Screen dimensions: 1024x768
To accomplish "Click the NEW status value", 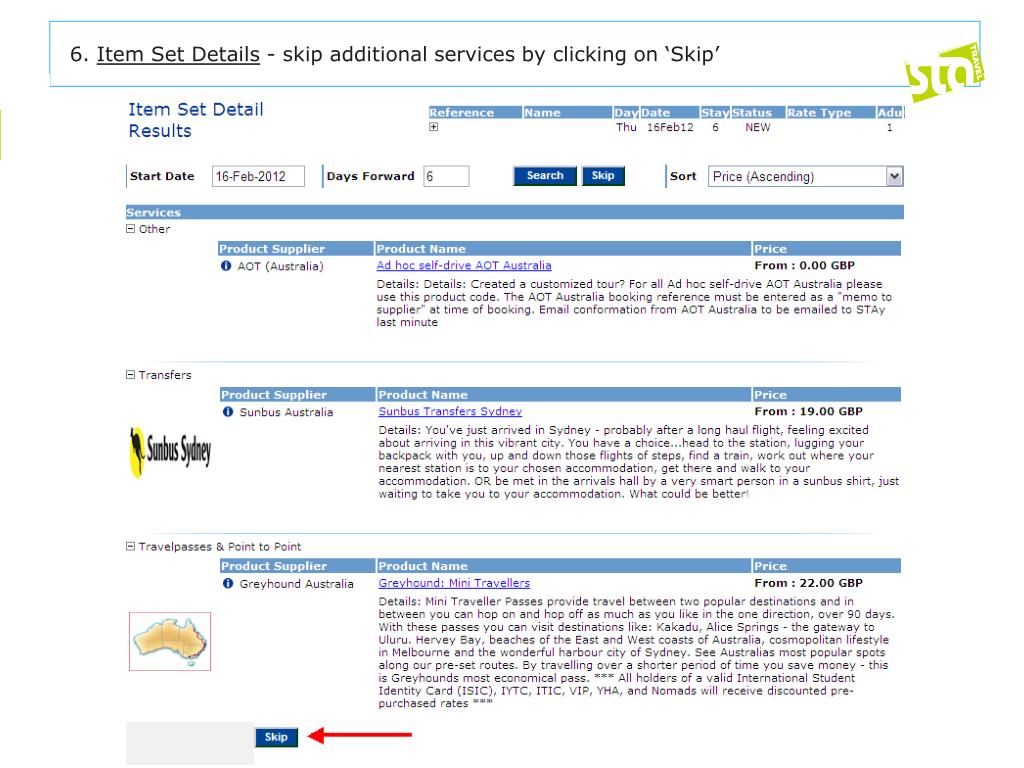I will [758, 127].
